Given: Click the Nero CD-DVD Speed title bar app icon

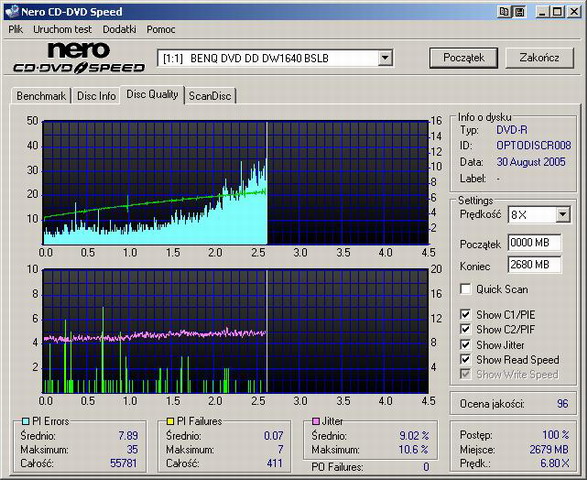Looking at the screenshot, I should point(12,11).
